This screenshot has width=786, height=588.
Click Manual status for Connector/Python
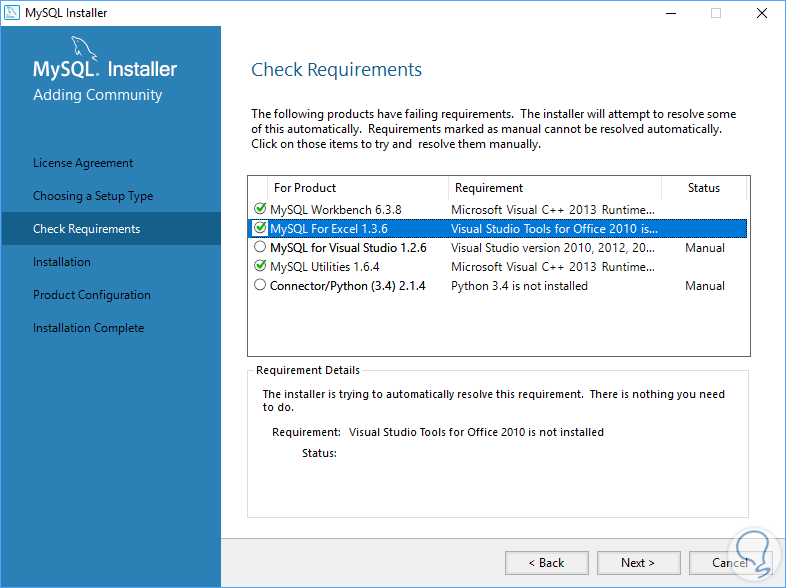click(705, 286)
